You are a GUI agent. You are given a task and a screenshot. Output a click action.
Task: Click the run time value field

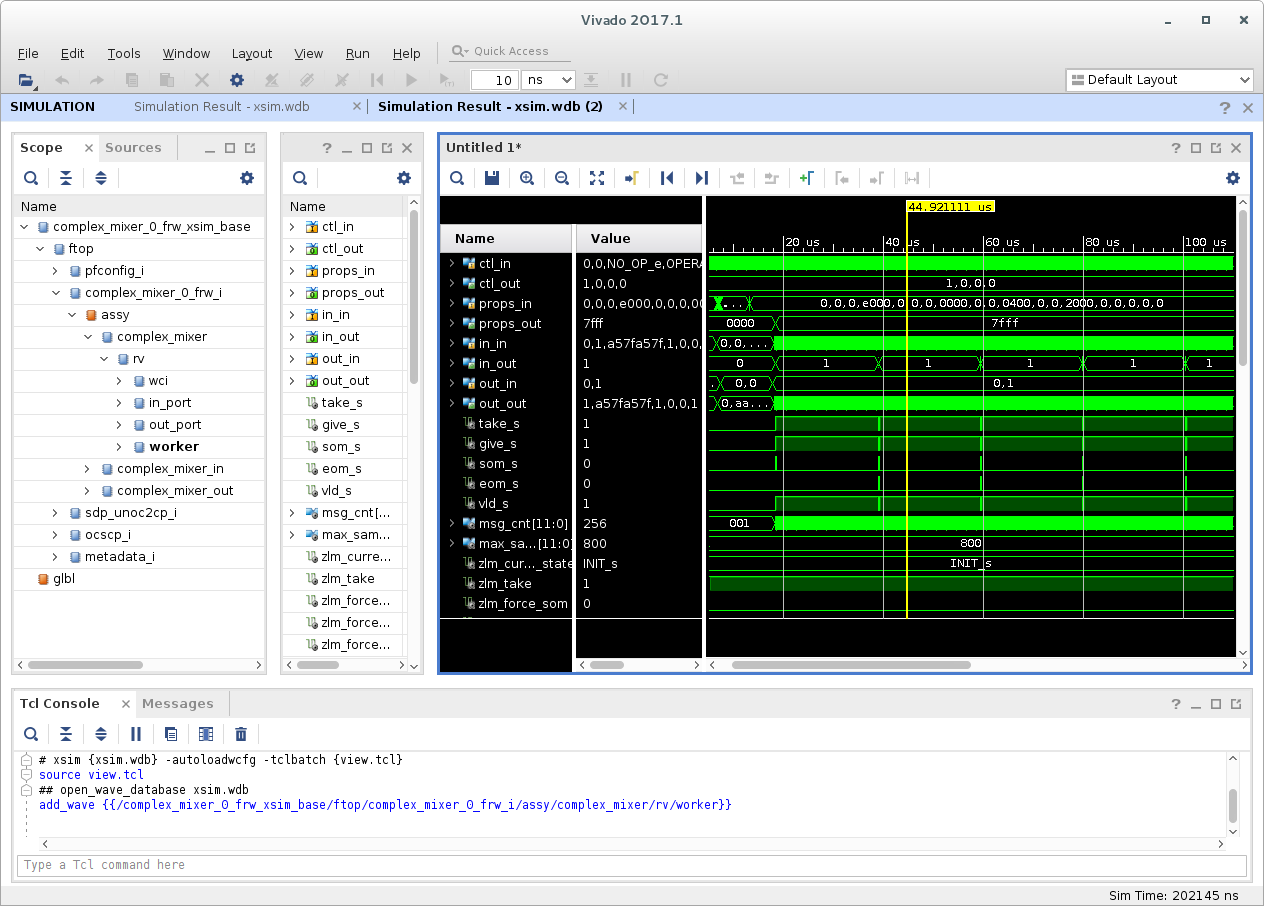pos(494,80)
